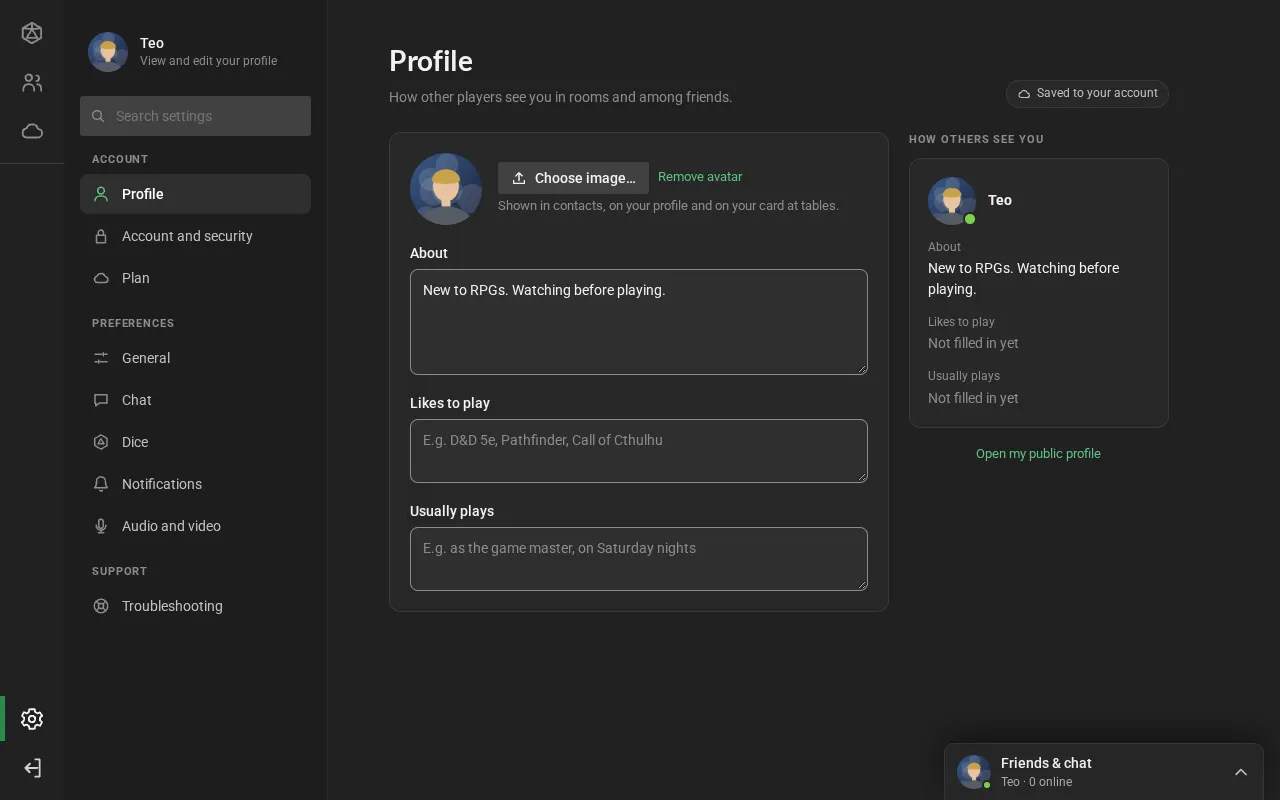The image size is (1280, 800).
Task: Click the lifebuoy icon beside Troubleshooting
Action: pos(101,606)
